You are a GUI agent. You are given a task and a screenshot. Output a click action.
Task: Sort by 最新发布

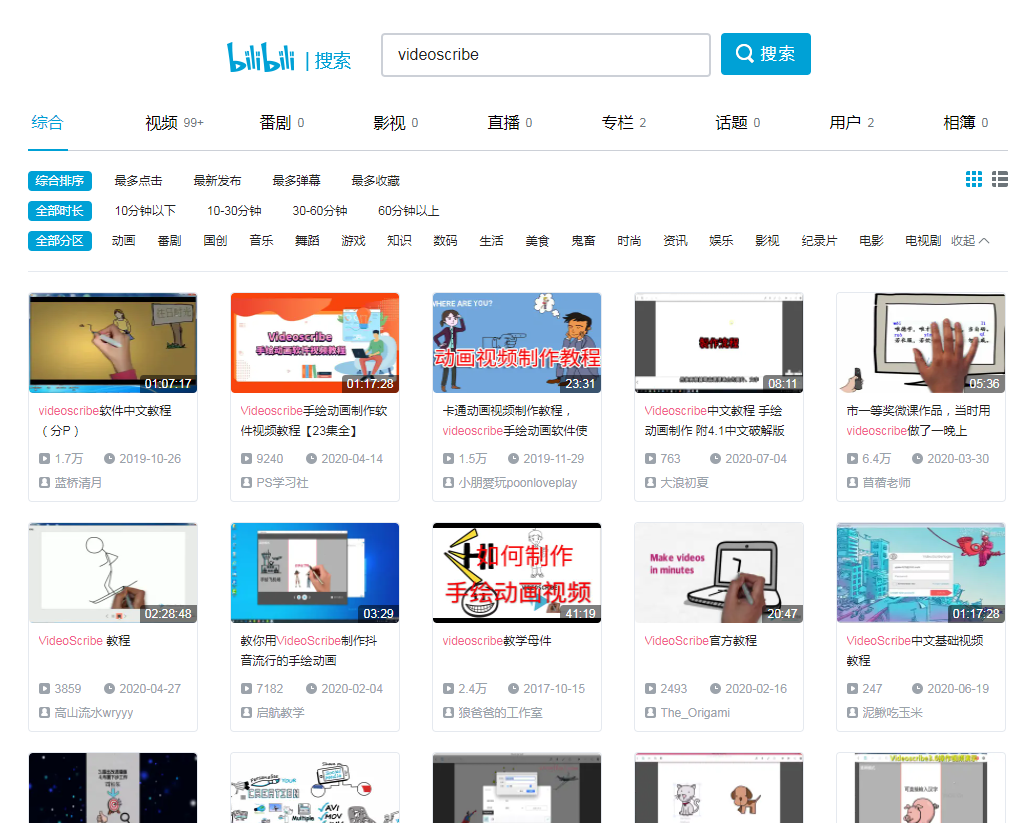click(x=217, y=180)
